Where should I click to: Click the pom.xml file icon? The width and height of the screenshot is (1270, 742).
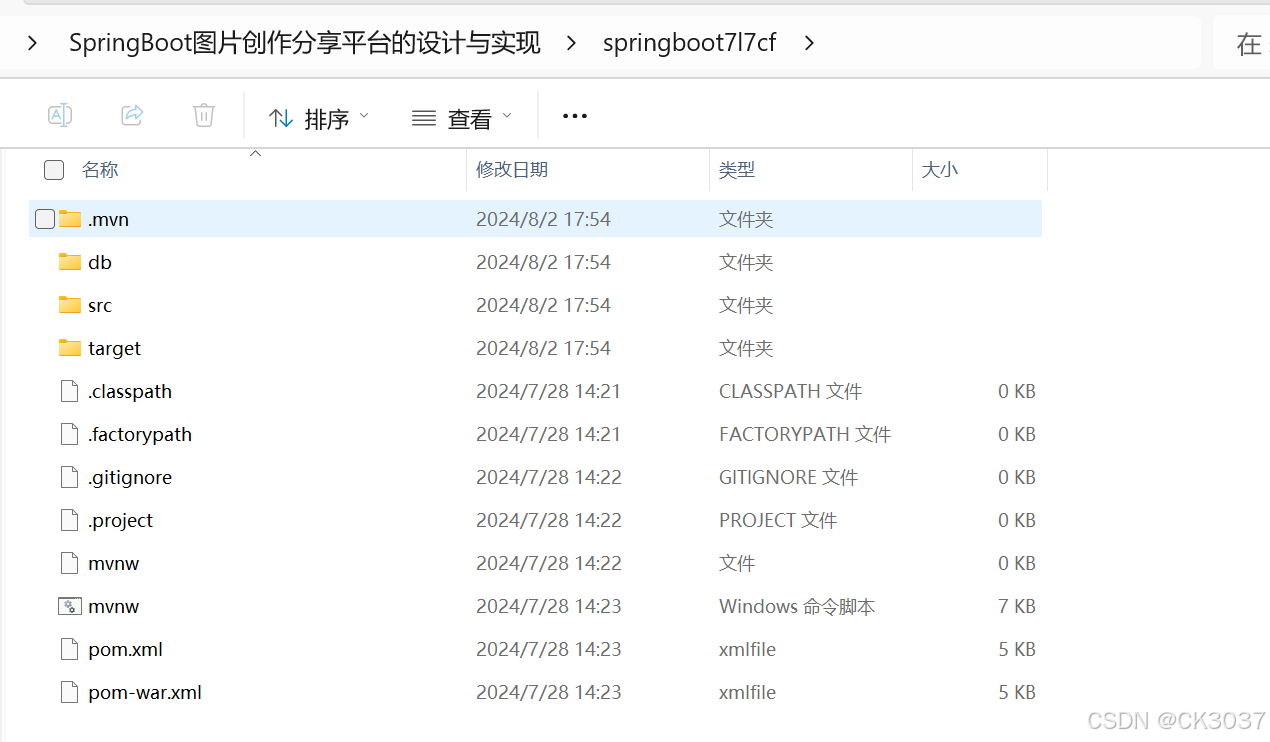(x=69, y=649)
